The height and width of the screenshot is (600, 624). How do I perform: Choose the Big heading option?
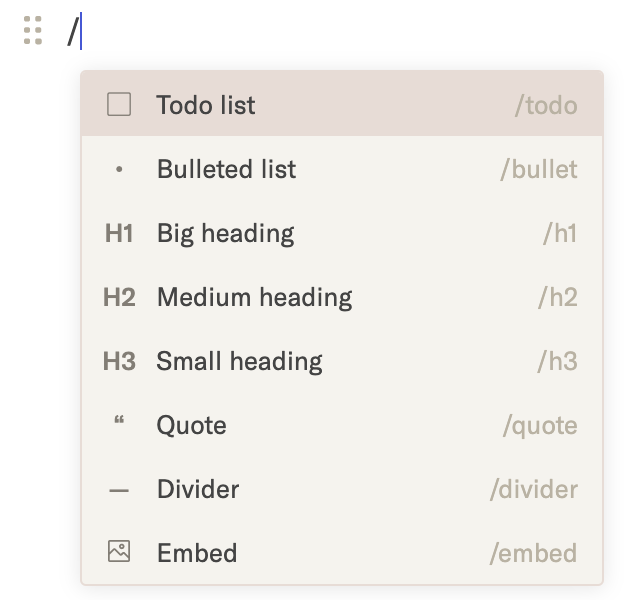click(x=225, y=233)
